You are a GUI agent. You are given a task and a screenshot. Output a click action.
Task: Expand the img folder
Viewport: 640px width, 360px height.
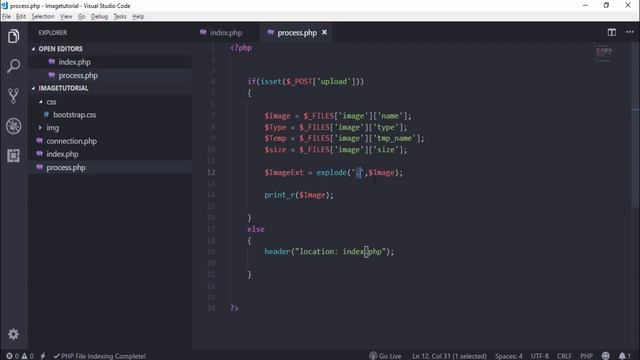(52, 128)
